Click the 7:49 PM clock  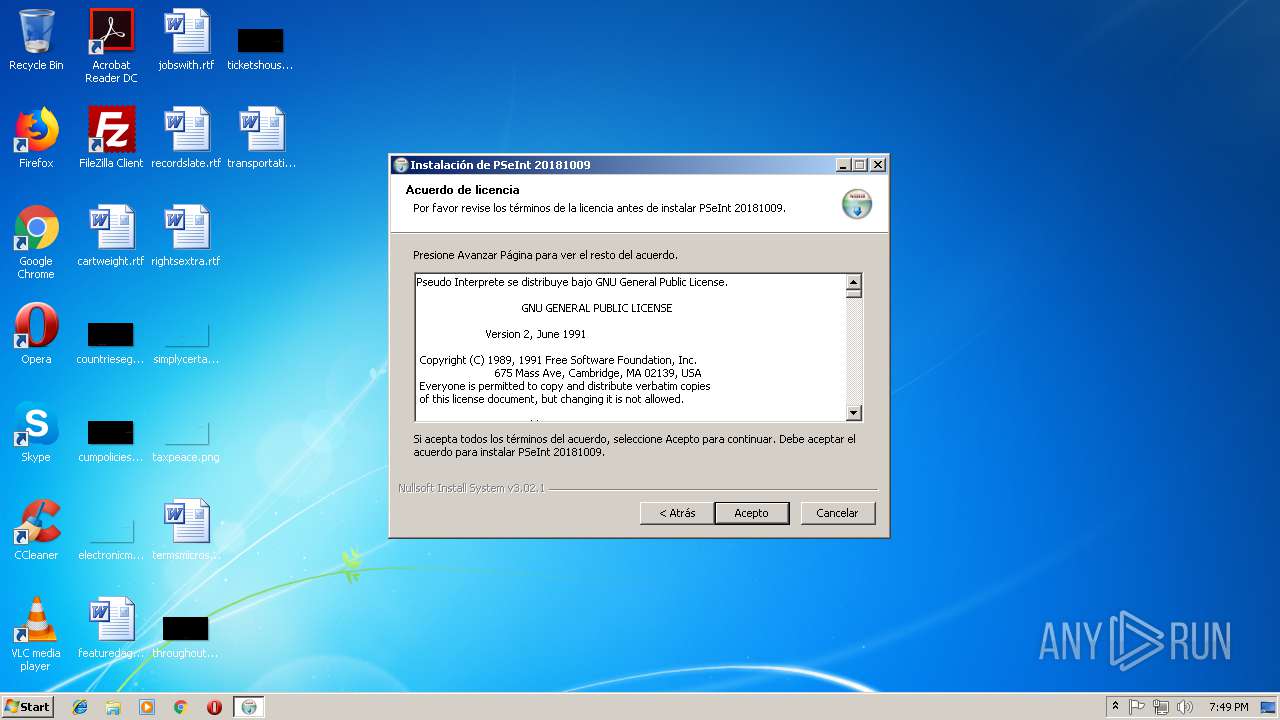coord(1228,707)
